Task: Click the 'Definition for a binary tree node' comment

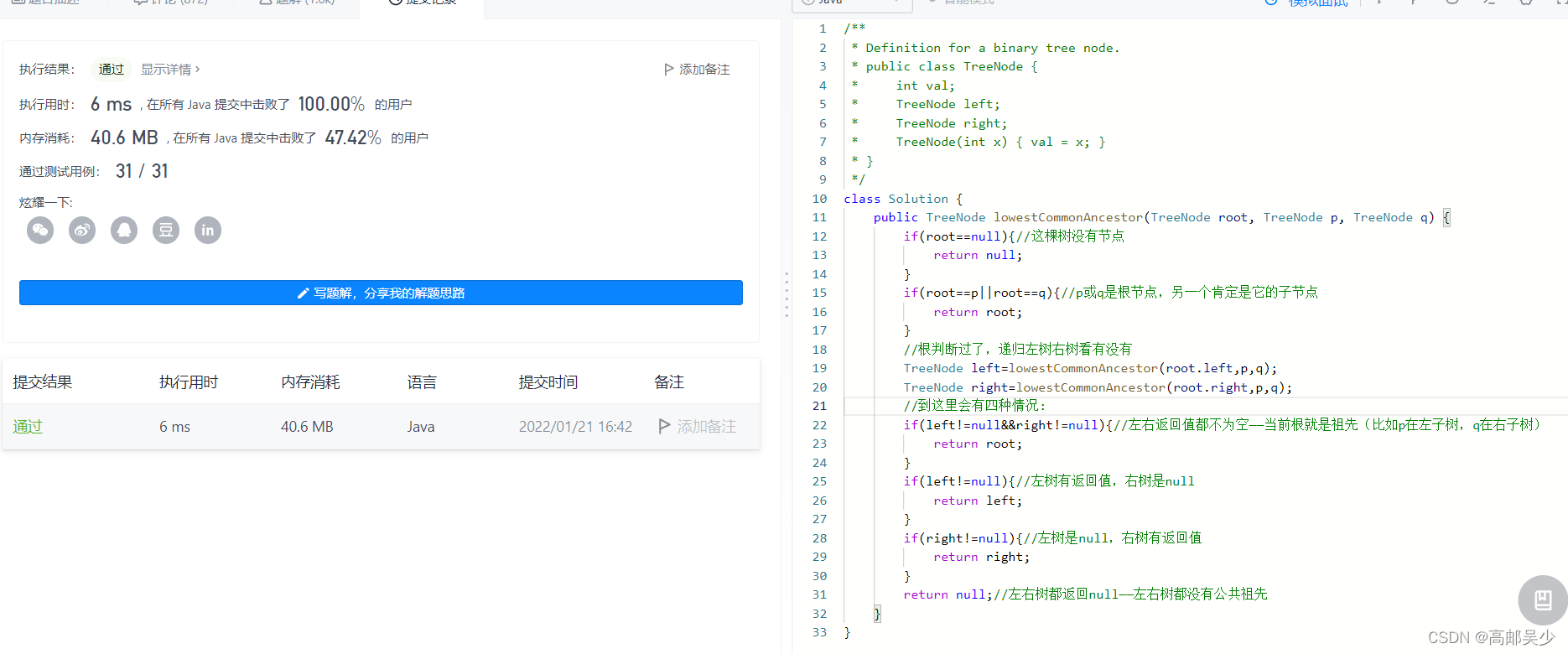Action: click(x=985, y=48)
